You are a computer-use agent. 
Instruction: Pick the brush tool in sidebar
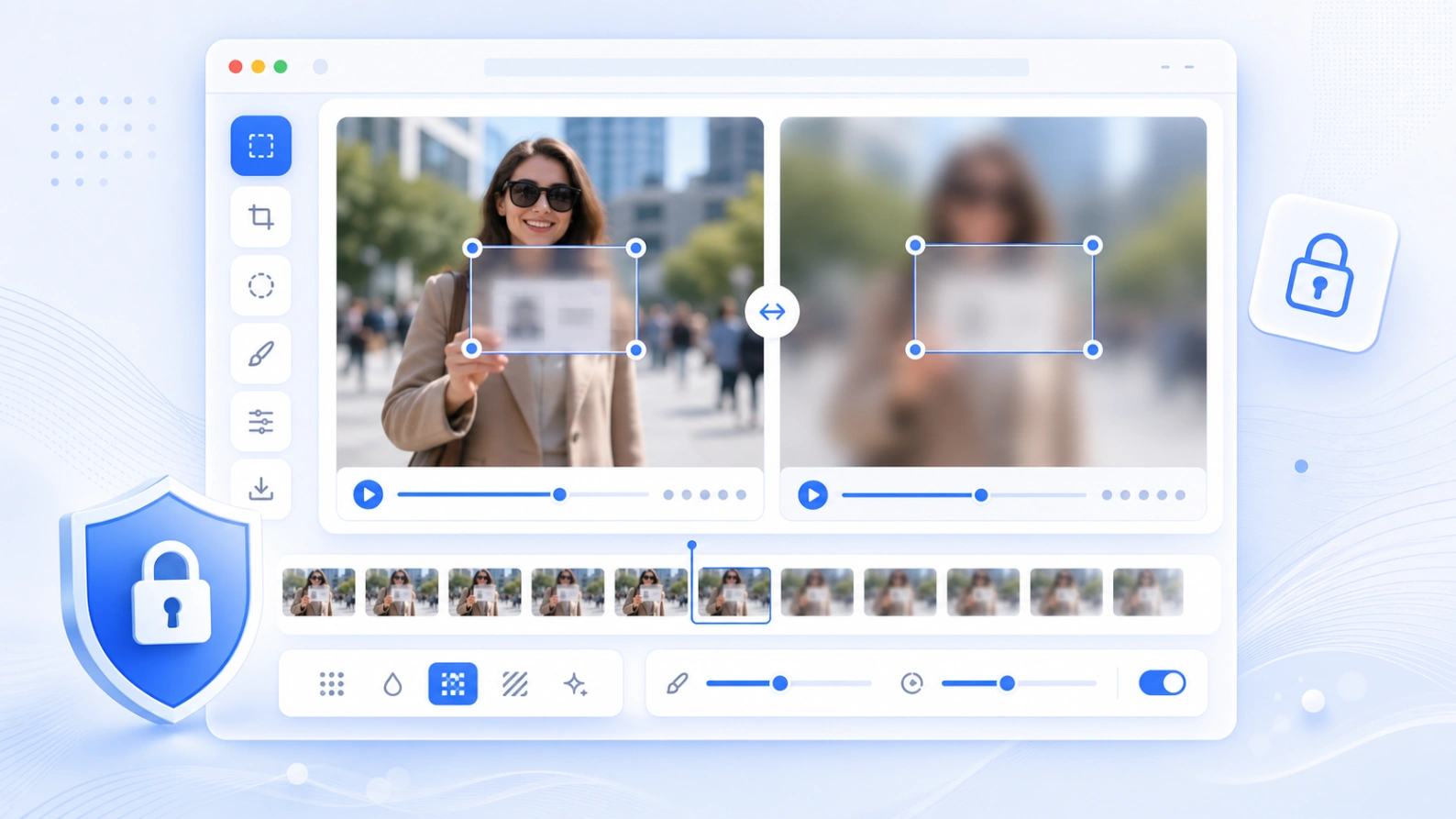click(x=261, y=353)
